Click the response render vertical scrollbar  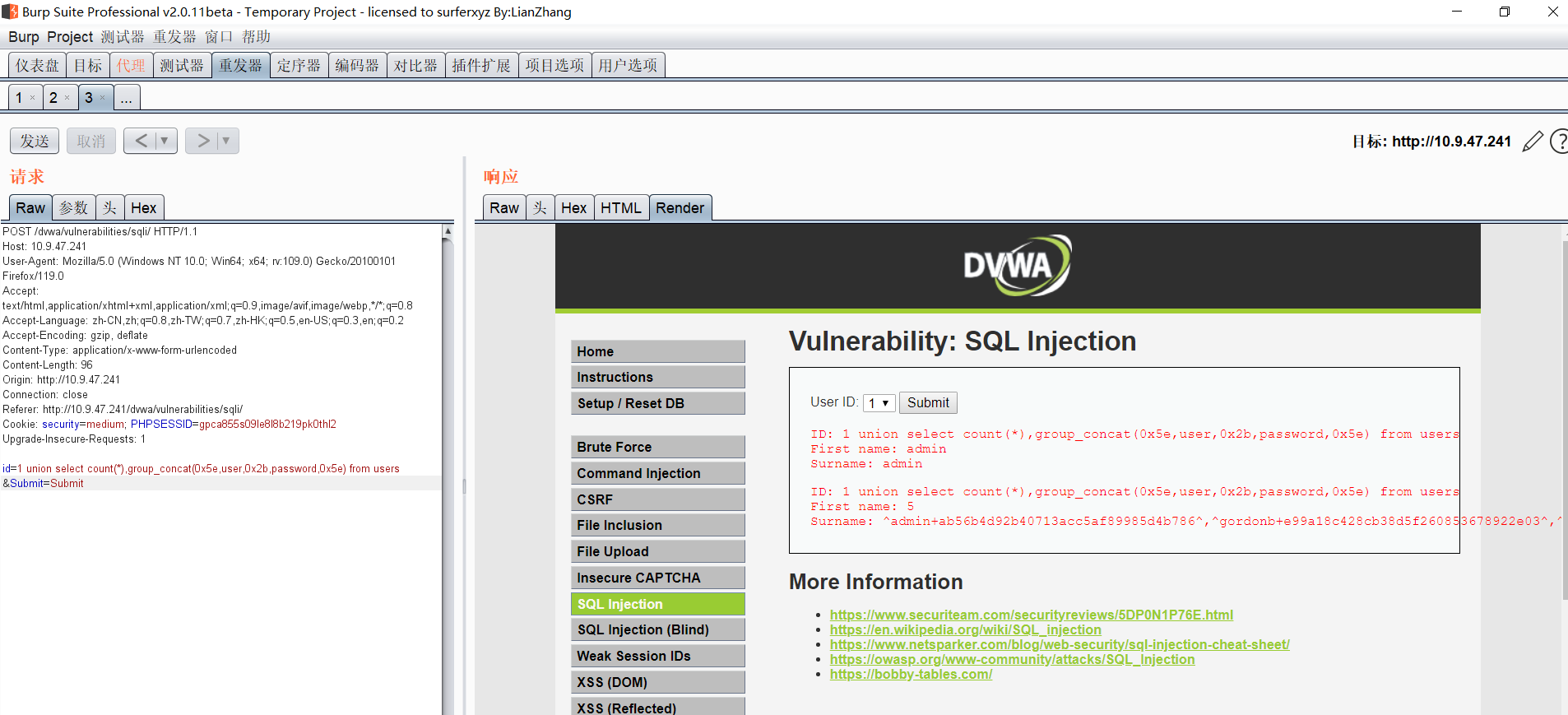pyautogui.click(x=1565, y=420)
